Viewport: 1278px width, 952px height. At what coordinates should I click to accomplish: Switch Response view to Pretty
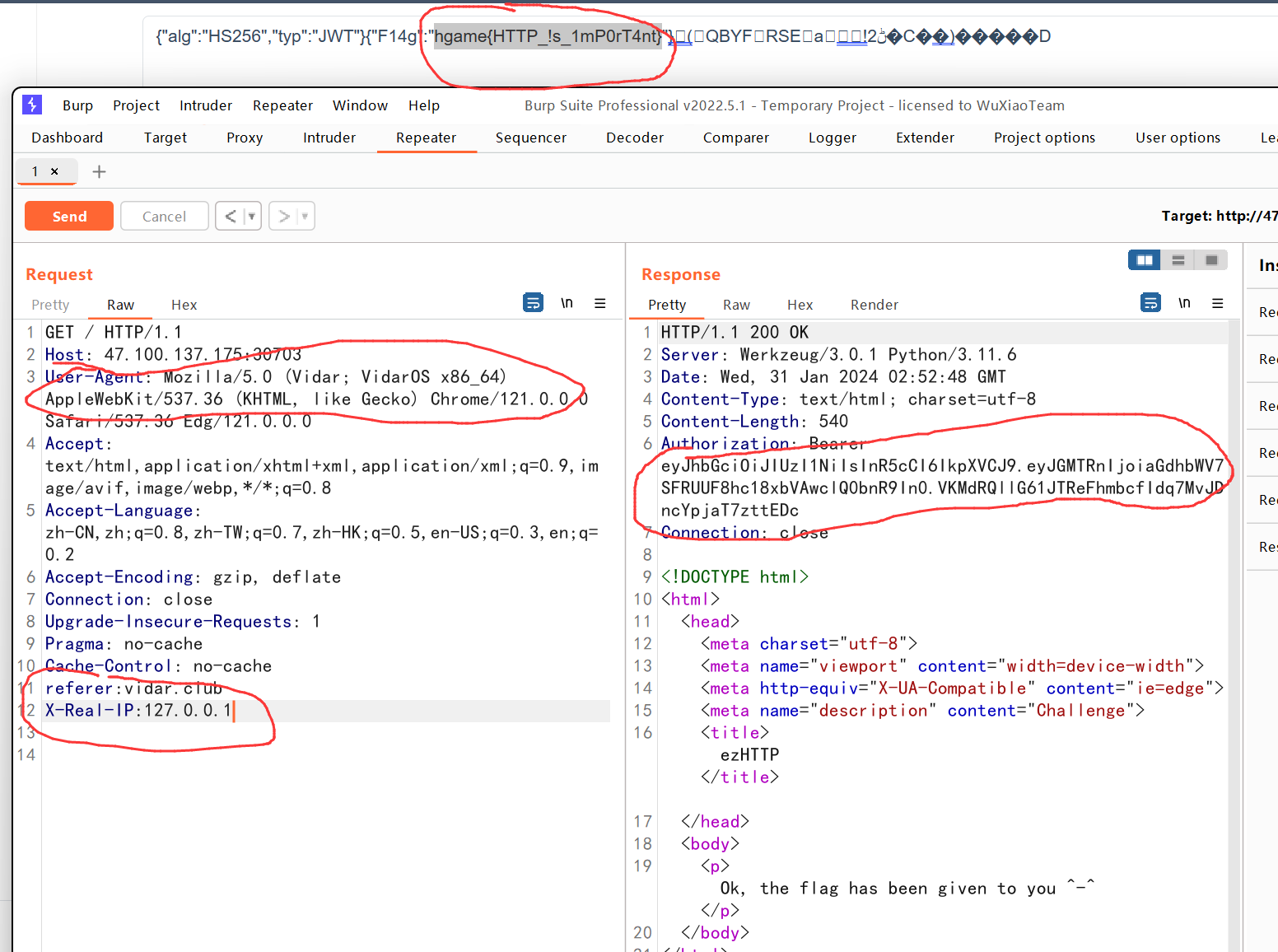[x=667, y=305]
